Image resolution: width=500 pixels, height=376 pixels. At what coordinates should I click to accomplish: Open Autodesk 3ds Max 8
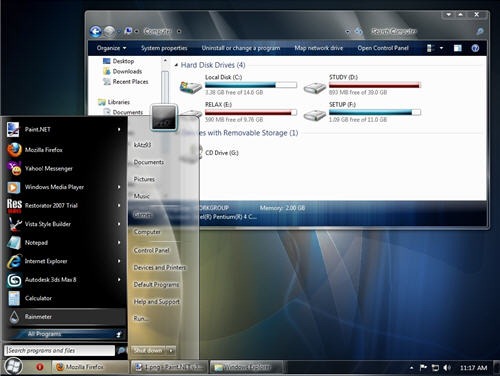[x=63, y=280]
